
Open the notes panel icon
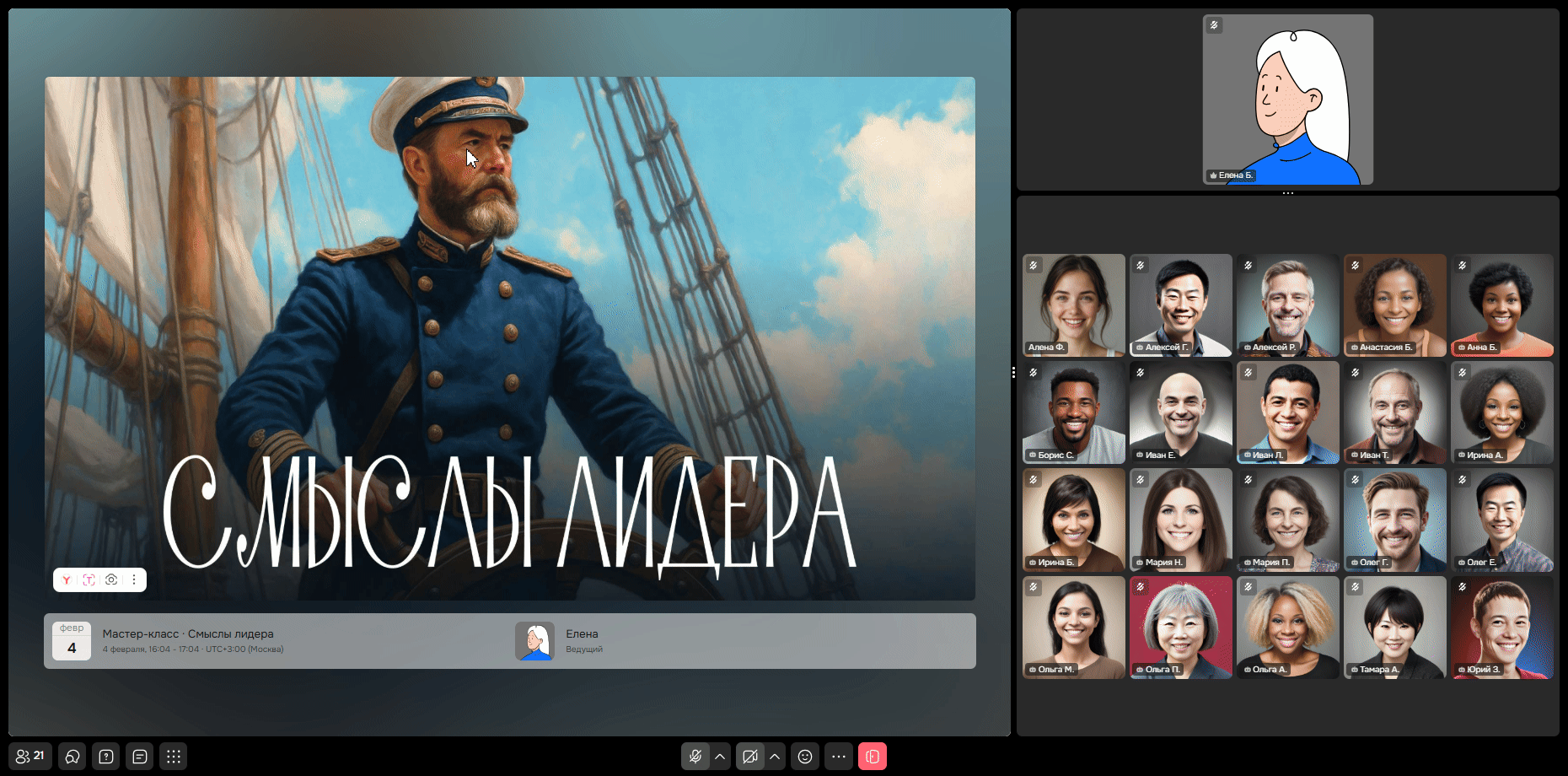(x=140, y=757)
